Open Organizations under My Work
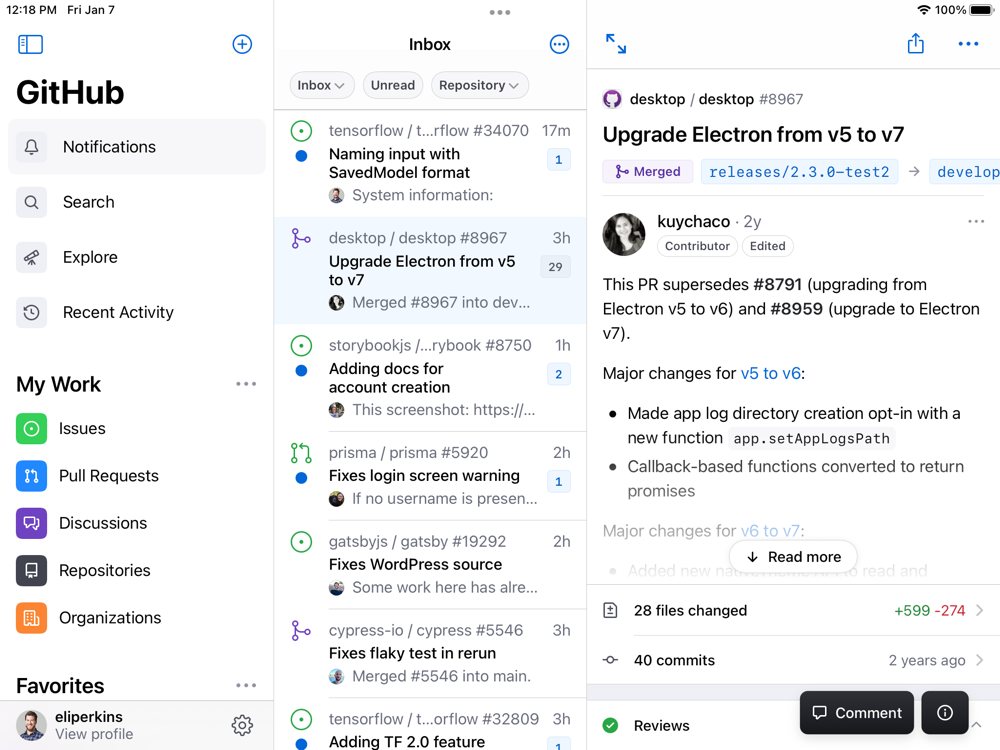Viewport: 1000px width, 750px height. pyautogui.click(x=136, y=618)
